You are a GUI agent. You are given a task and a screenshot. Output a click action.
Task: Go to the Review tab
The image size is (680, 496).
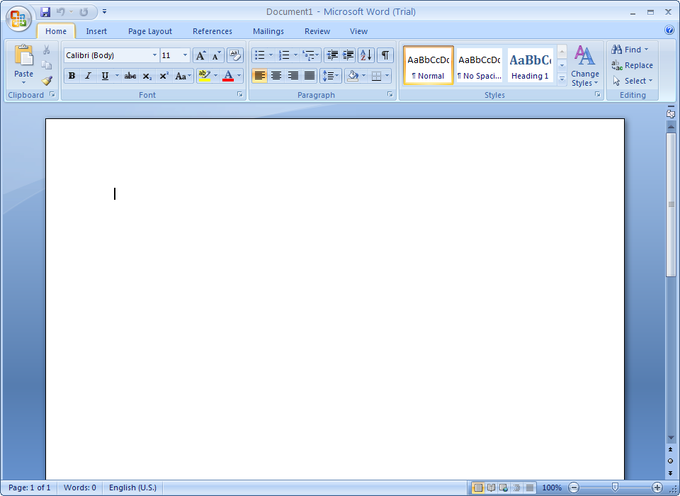click(317, 31)
